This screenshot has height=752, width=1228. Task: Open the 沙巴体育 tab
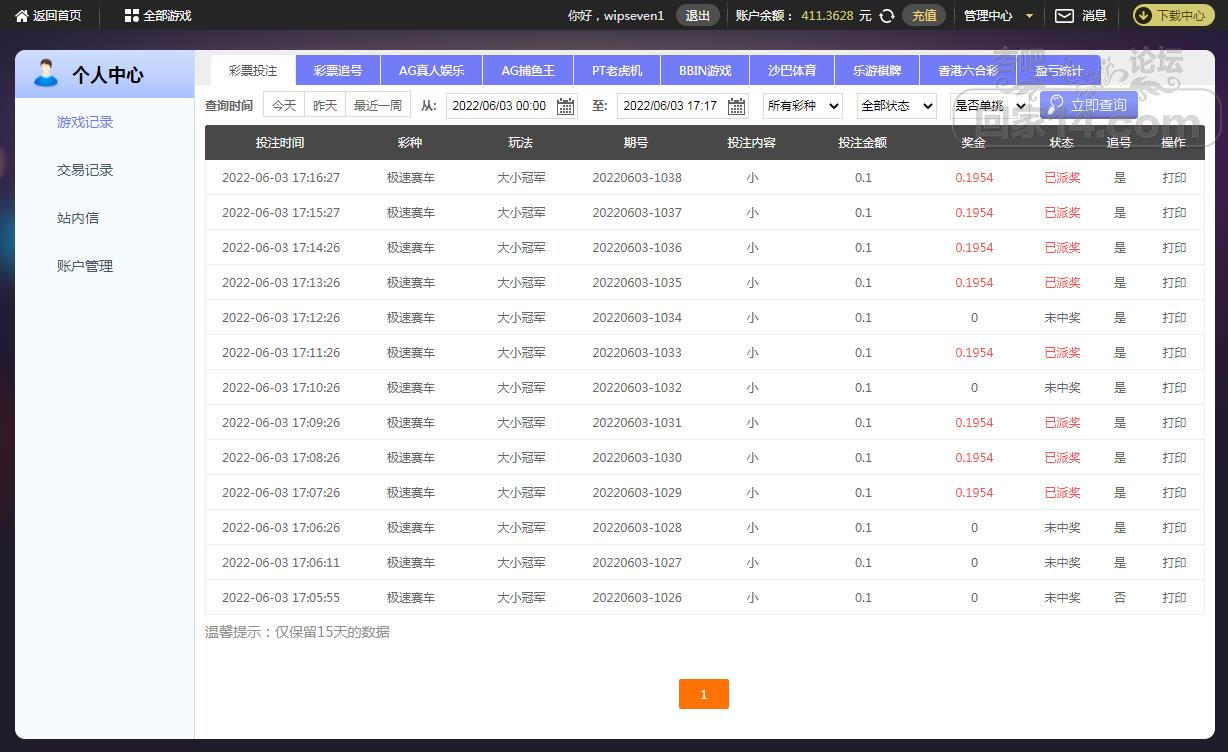click(x=792, y=71)
